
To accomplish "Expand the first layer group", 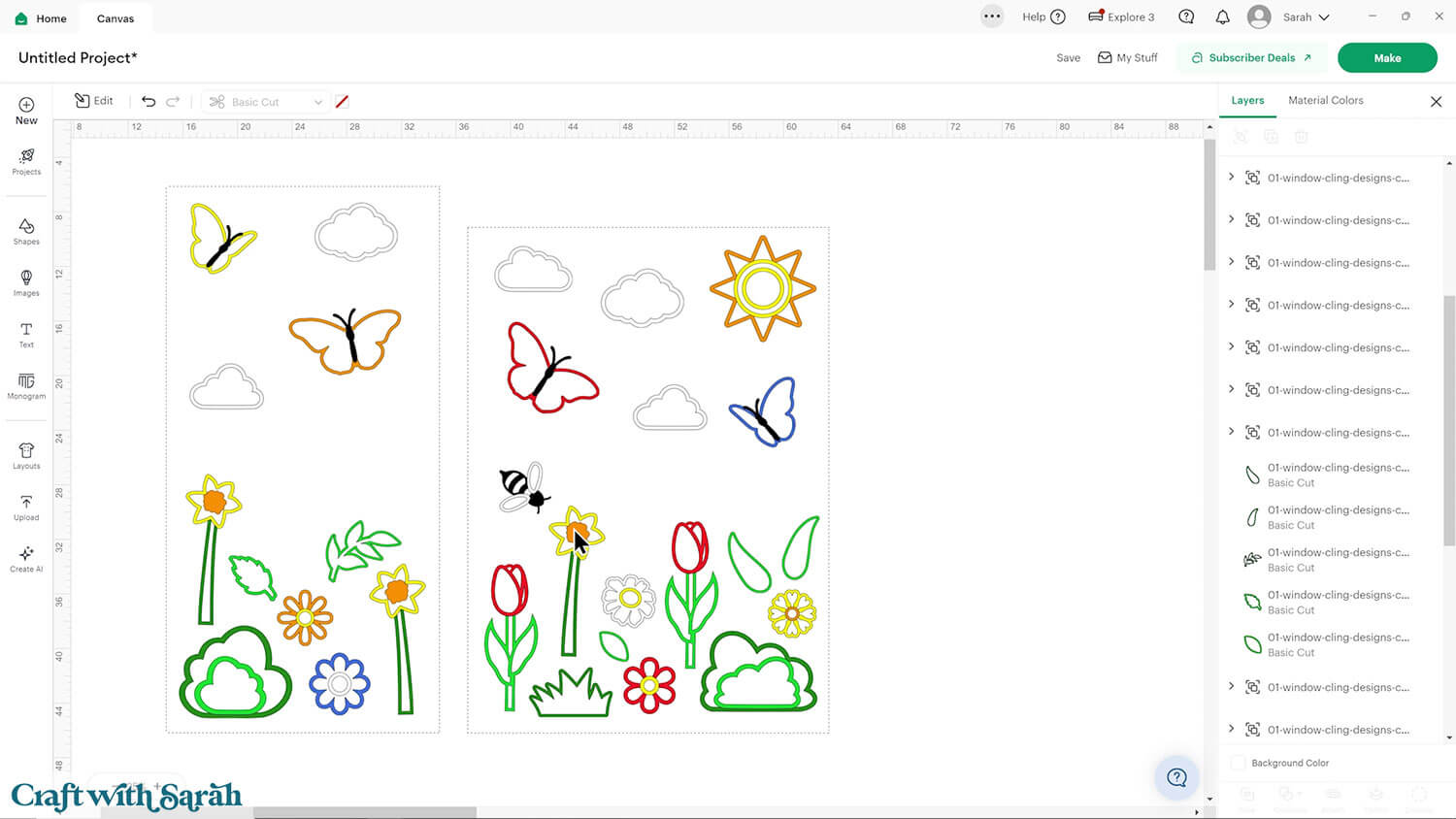I will 1232,177.
